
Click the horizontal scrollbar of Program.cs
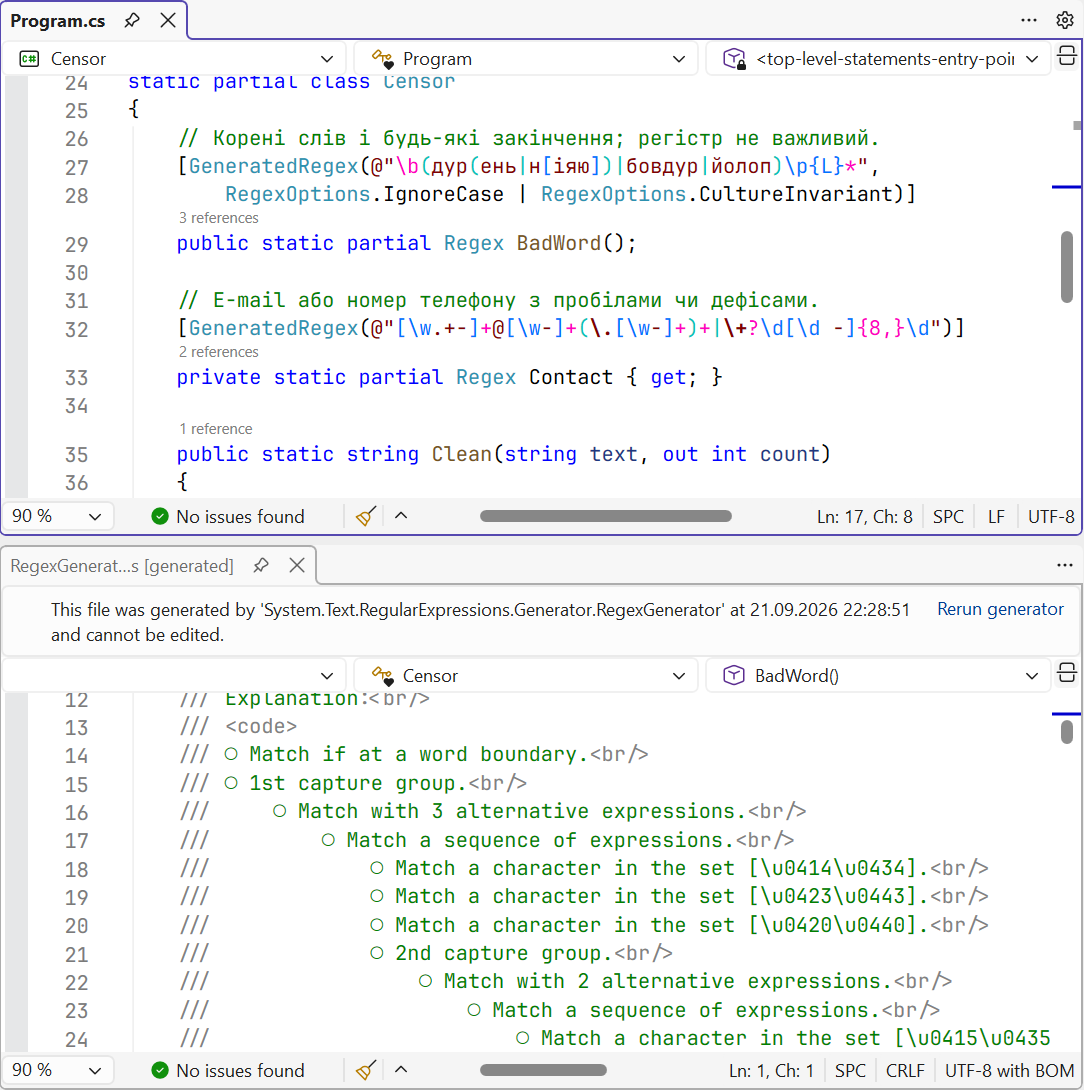606,516
